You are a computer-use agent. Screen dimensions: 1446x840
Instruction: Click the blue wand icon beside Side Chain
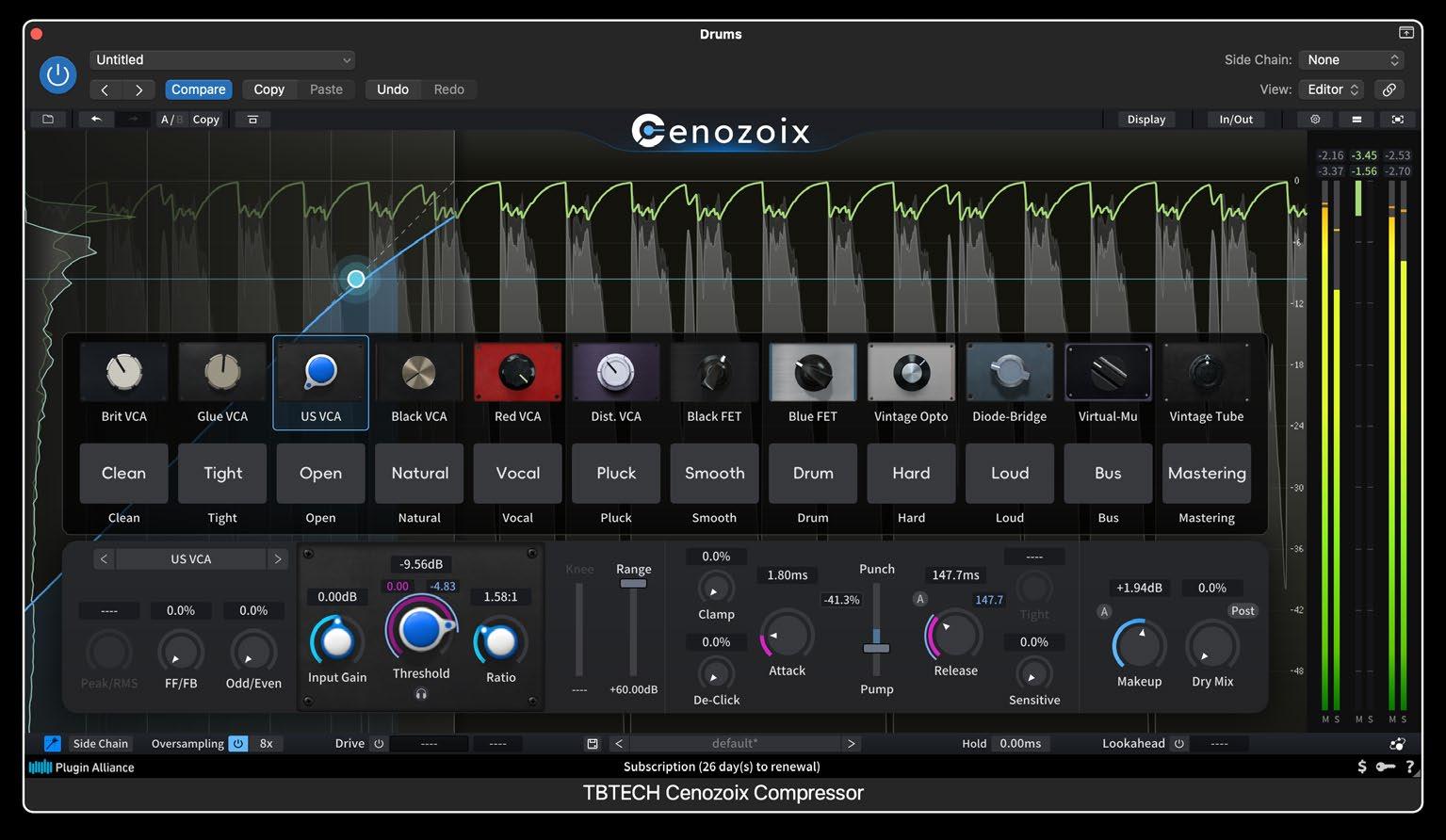[53, 744]
